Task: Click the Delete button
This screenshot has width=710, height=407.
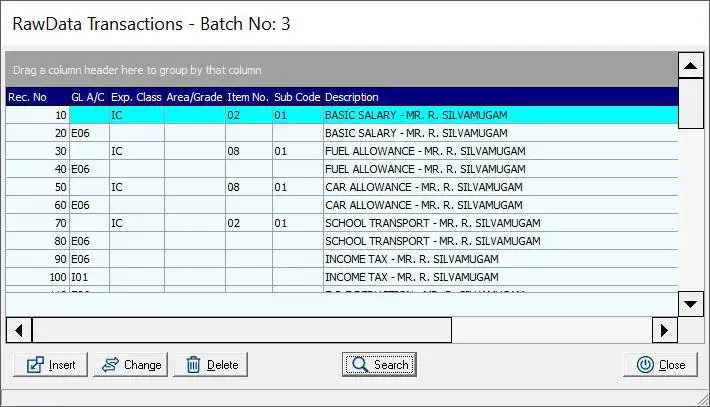Action: (211, 365)
